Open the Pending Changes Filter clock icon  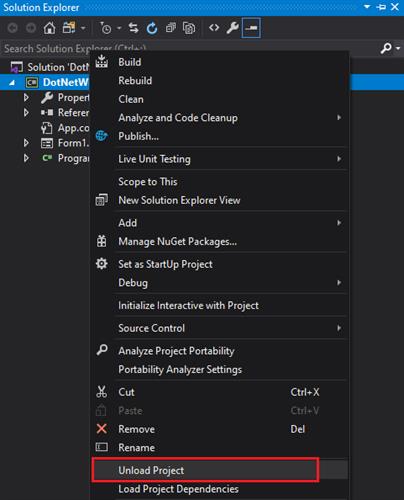[x=106, y=28]
